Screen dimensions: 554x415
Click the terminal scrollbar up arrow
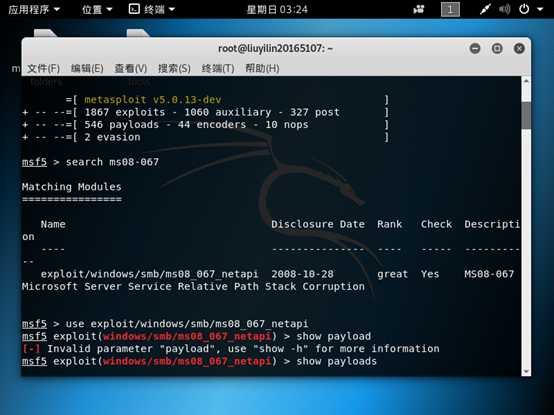coord(526,81)
